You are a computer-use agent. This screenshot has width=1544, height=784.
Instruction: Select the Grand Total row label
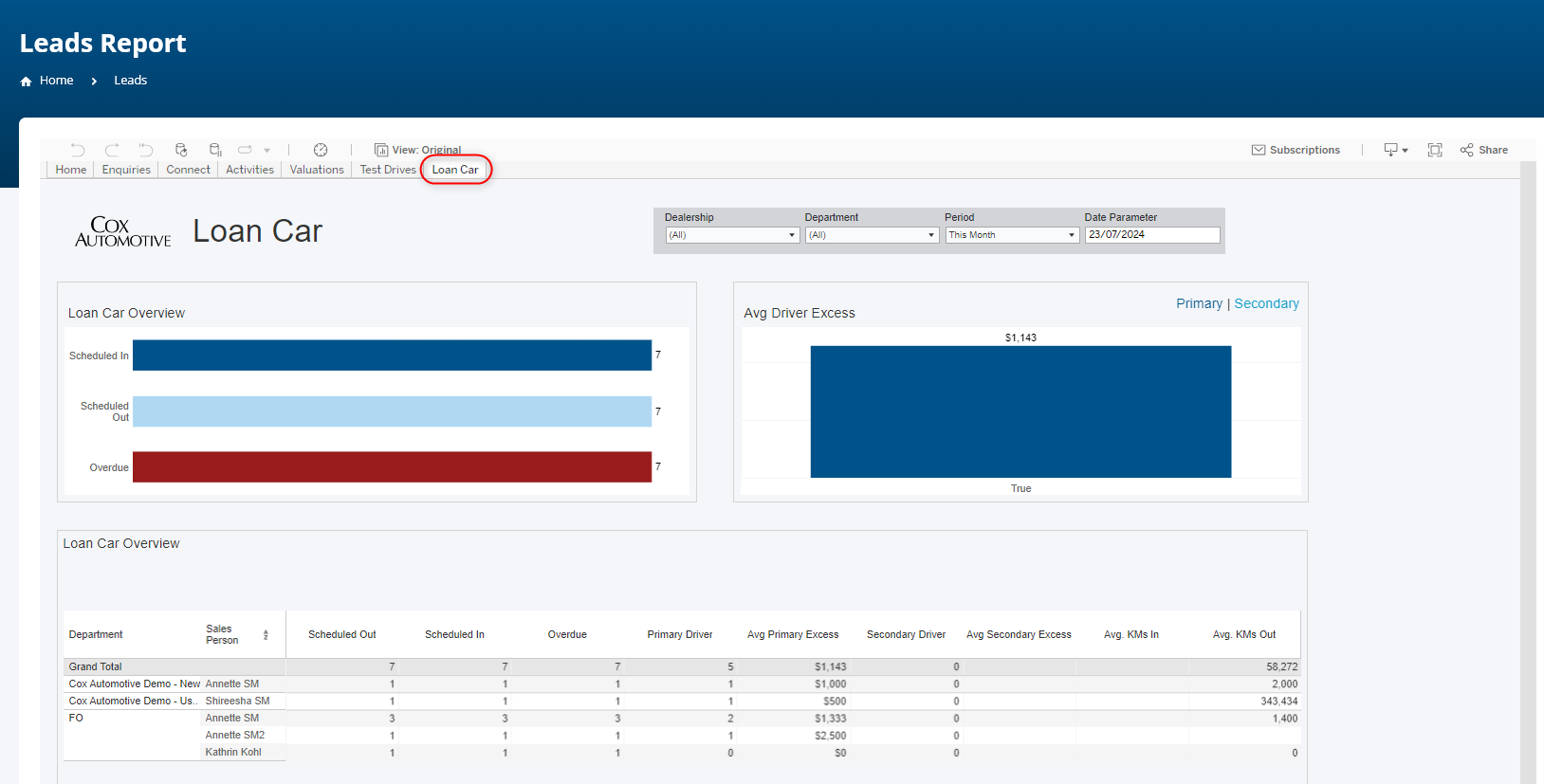coord(95,667)
